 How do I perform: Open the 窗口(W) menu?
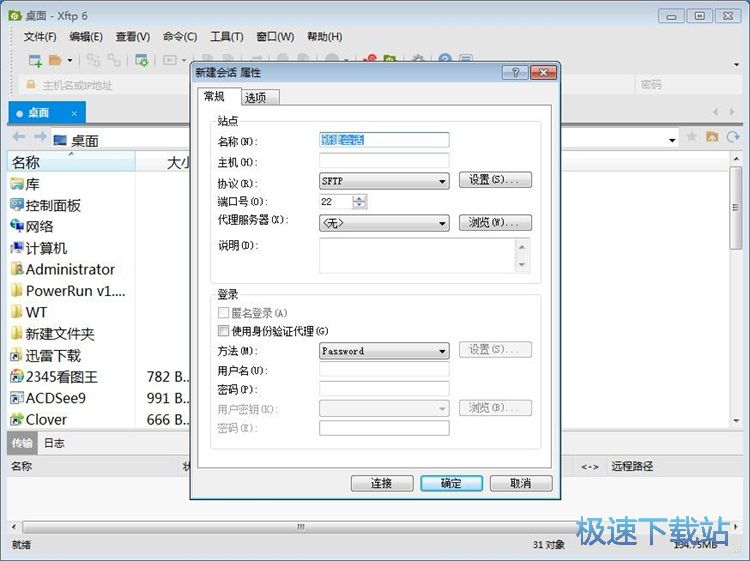click(275, 37)
